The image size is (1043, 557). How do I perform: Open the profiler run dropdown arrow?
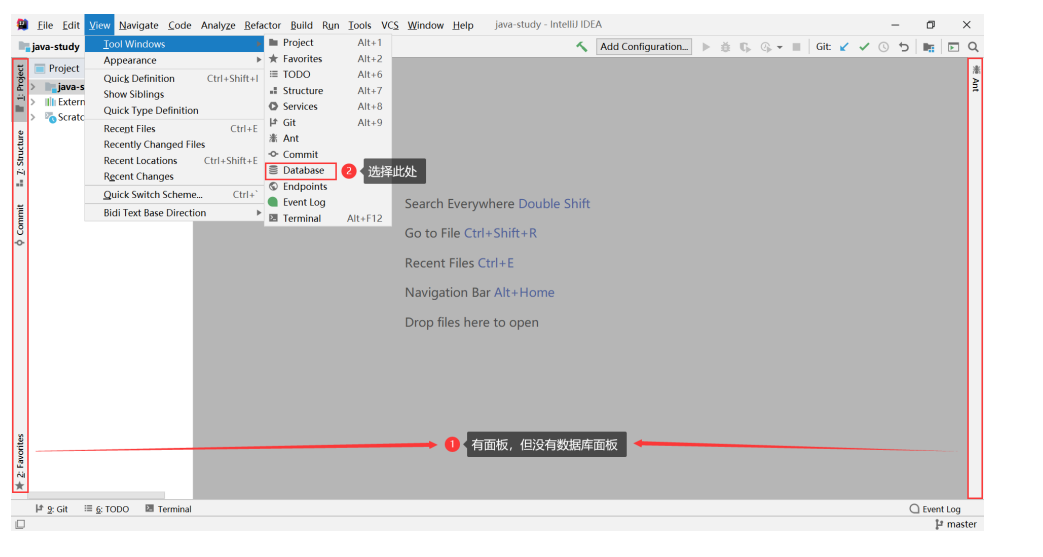[780, 47]
